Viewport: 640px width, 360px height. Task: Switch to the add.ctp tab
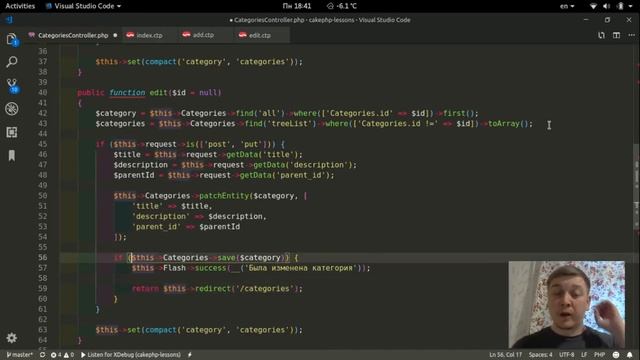(203, 36)
